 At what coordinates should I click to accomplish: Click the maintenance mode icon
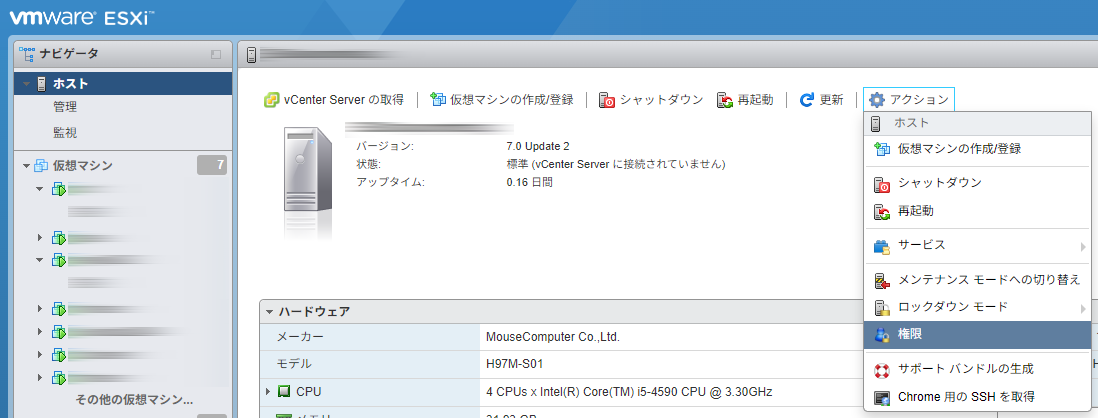coord(882,280)
